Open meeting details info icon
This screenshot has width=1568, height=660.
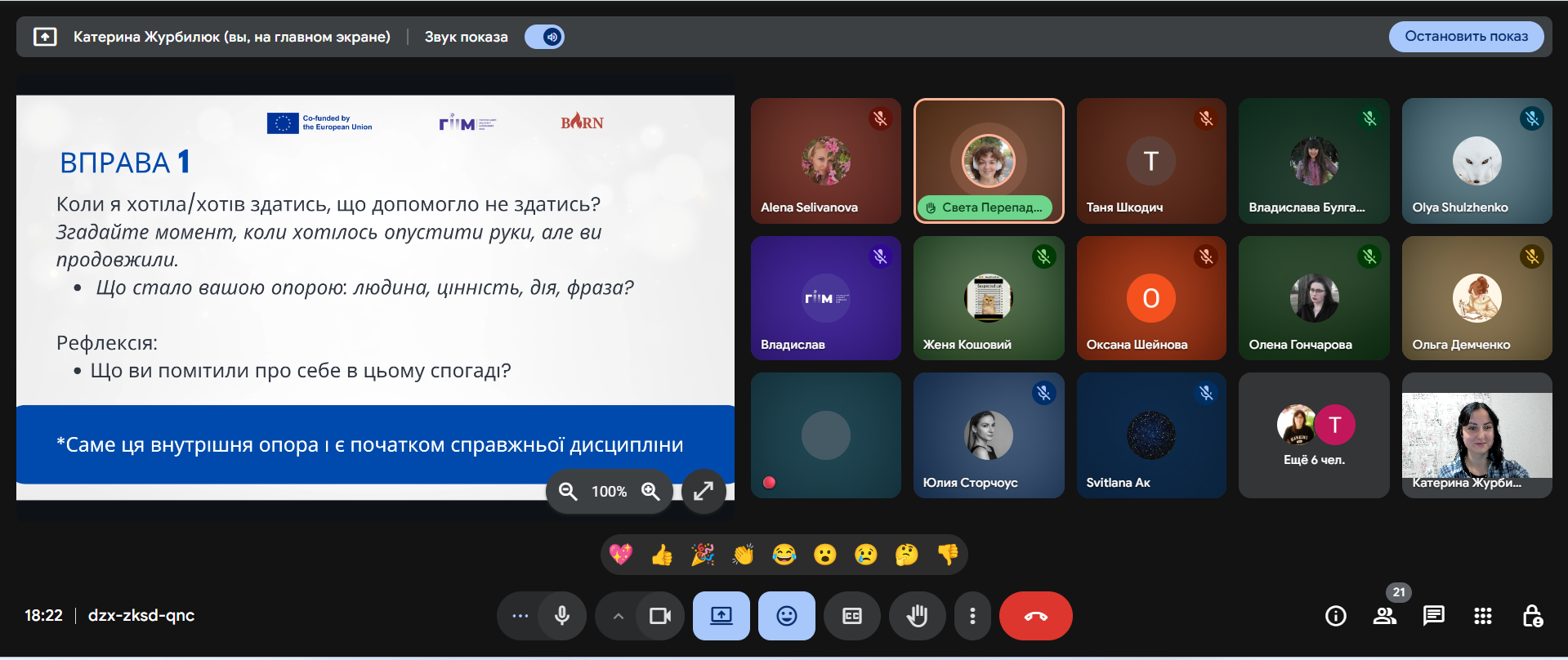point(1335,616)
